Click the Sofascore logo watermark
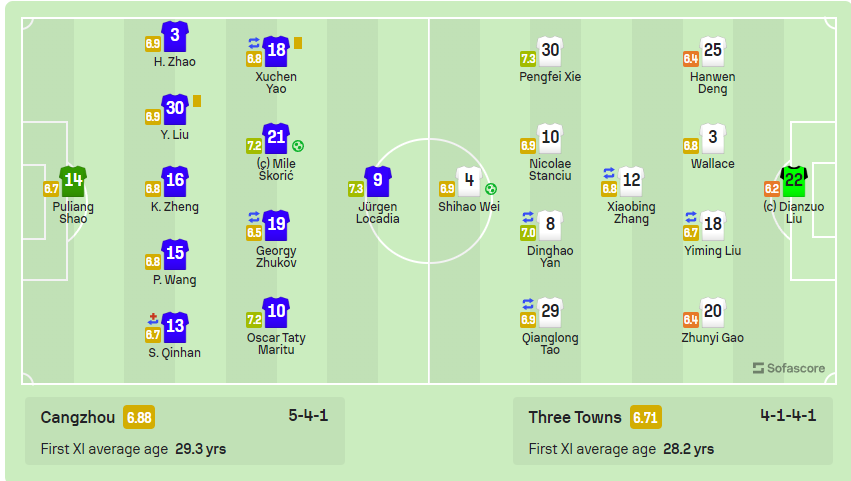This screenshot has width=851, height=481. [x=789, y=368]
